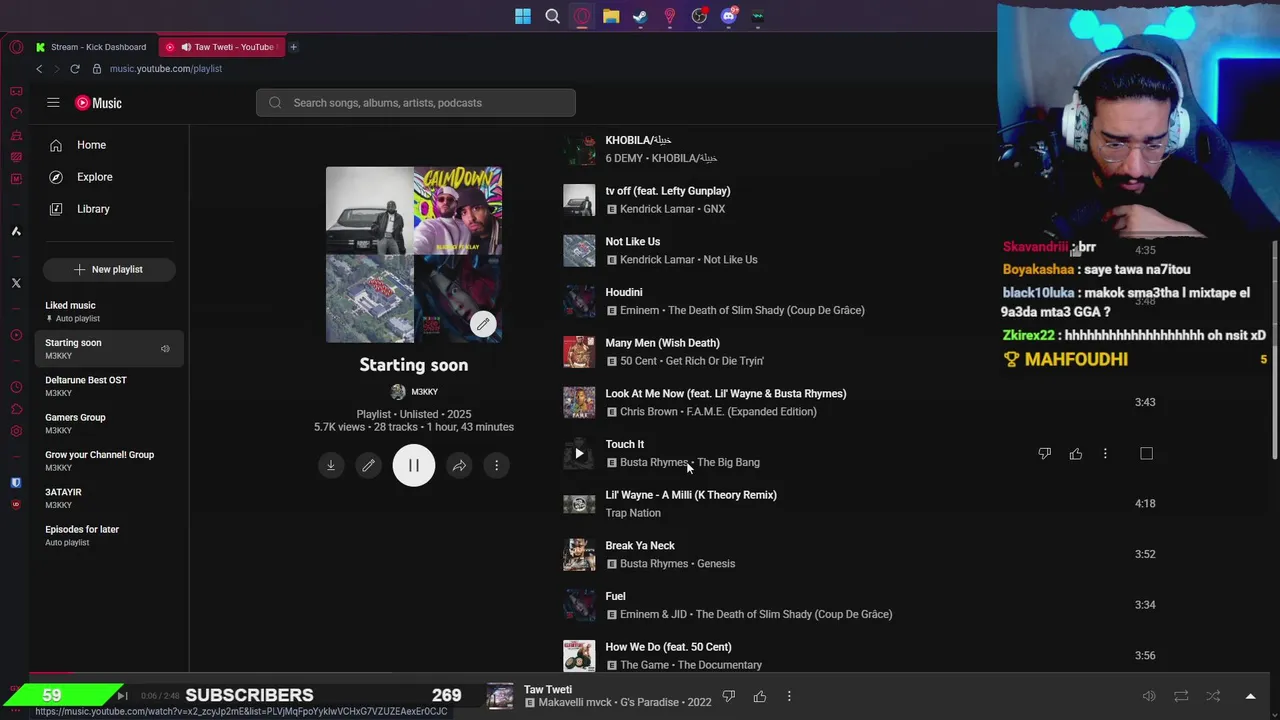This screenshot has width=1280, height=720.
Task: Dislike the Touch It track
Action: [x=1044, y=454]
